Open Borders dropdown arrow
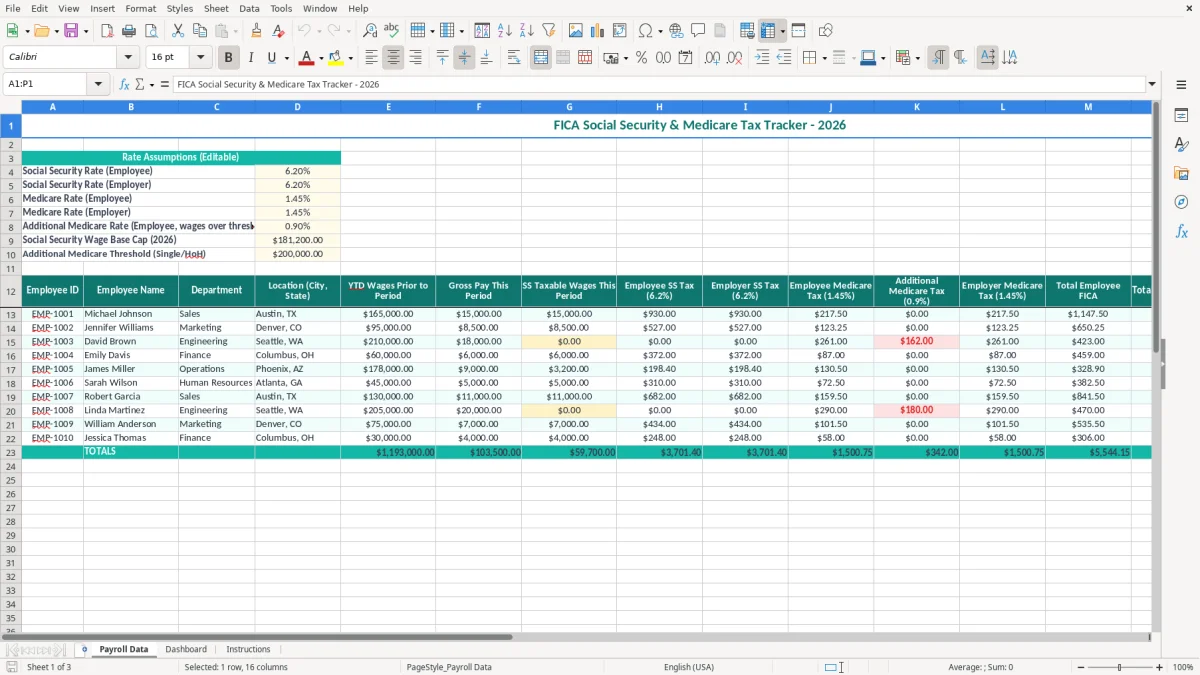Screen dimensions: 1200x675 (826, 58)
